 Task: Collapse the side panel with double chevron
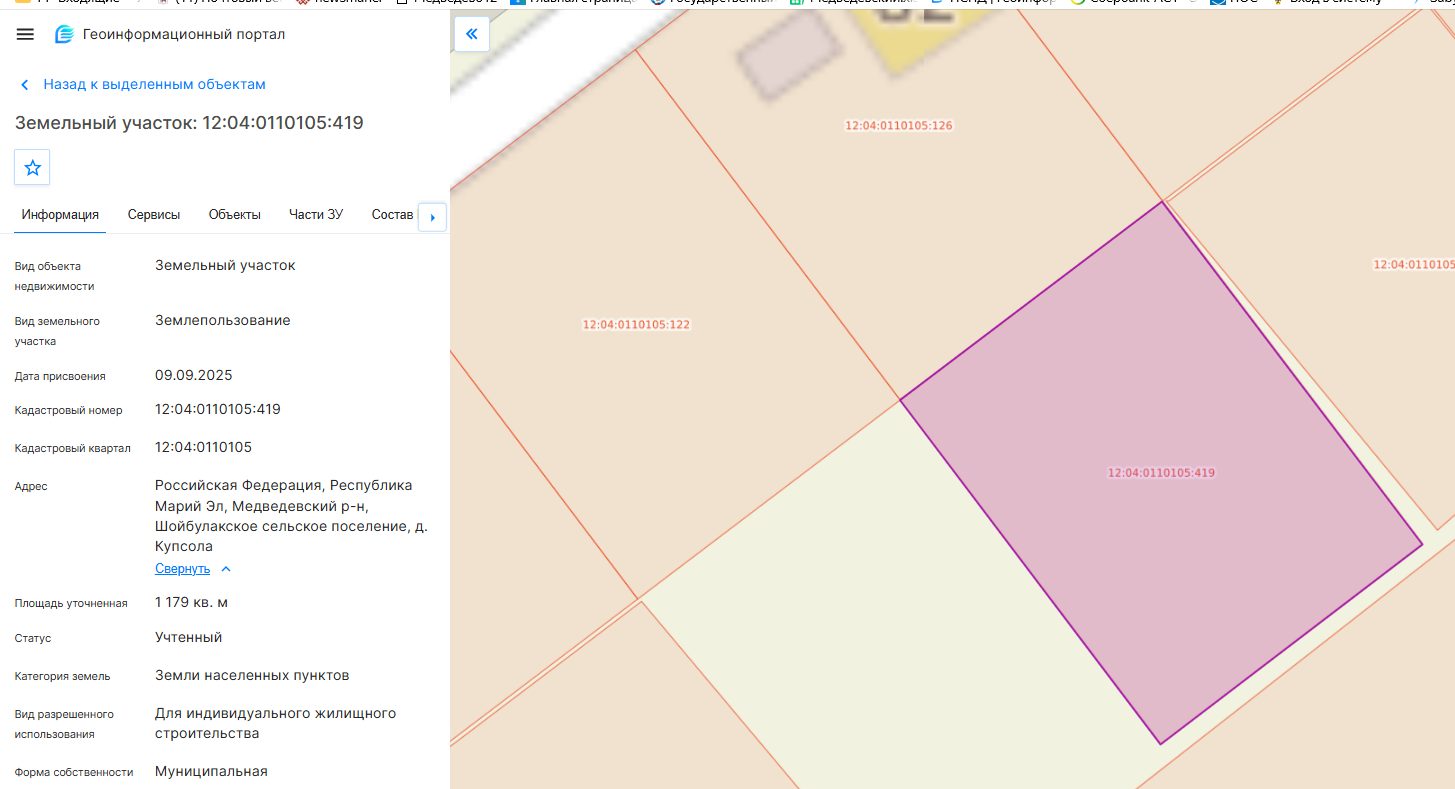click(471, 34)
